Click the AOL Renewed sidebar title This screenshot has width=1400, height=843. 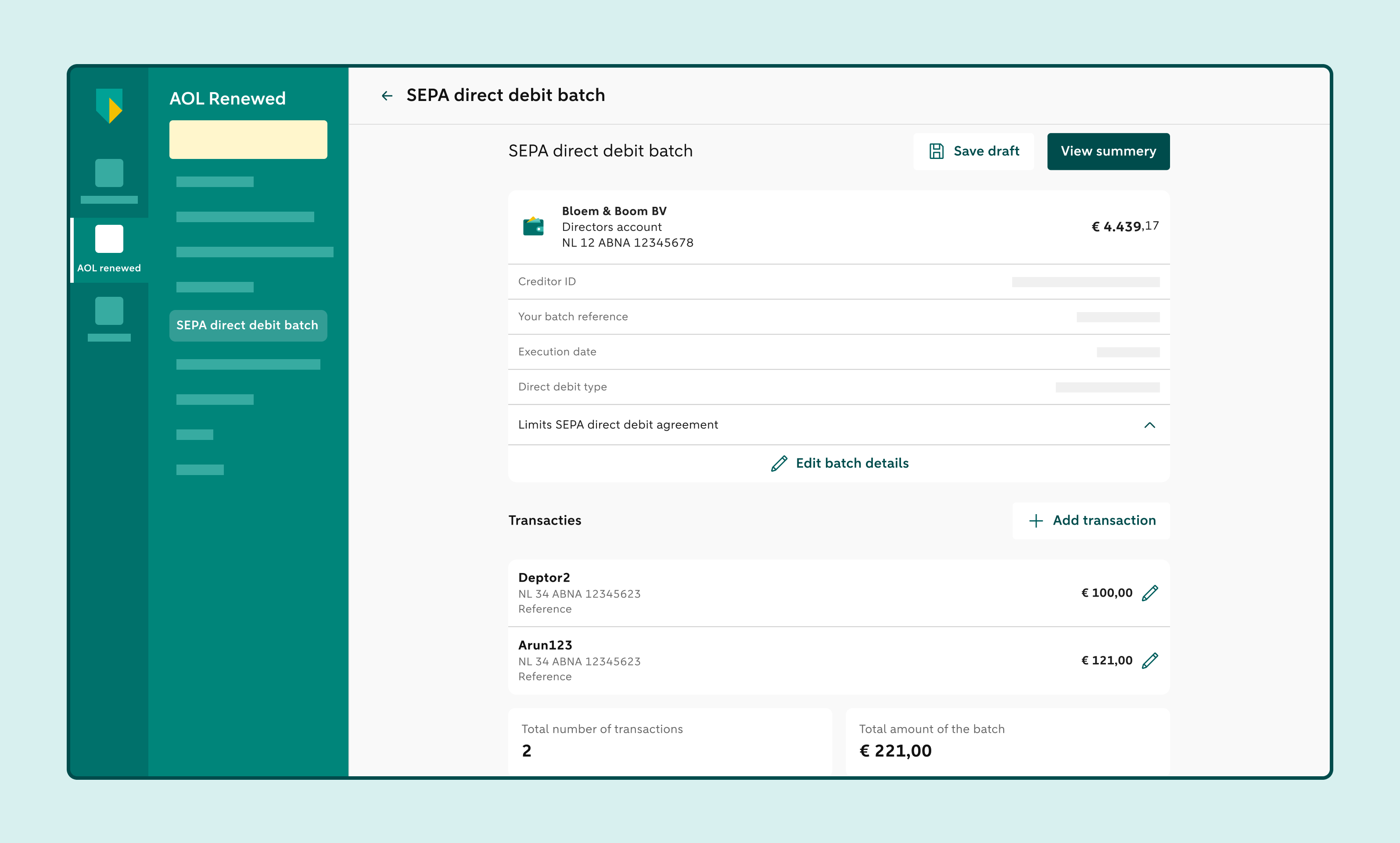(228, 99)
